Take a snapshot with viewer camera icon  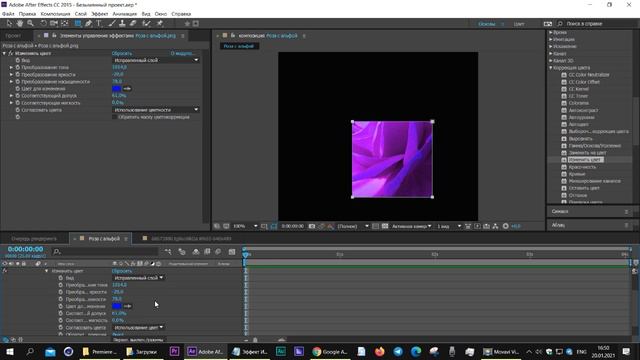pos(312,226)
